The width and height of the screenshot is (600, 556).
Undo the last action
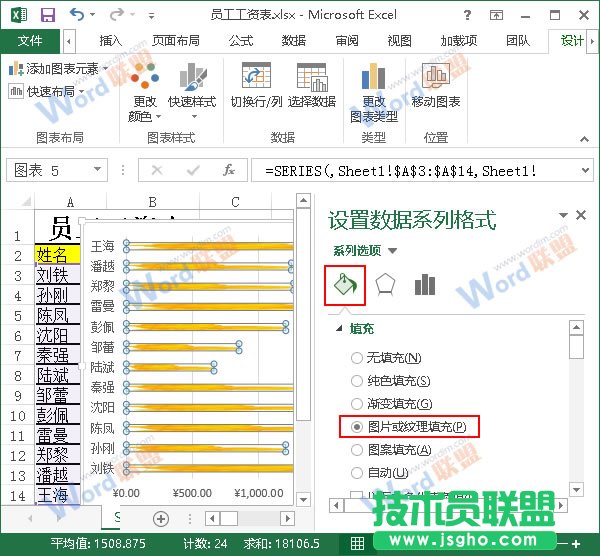click(77, 15)
